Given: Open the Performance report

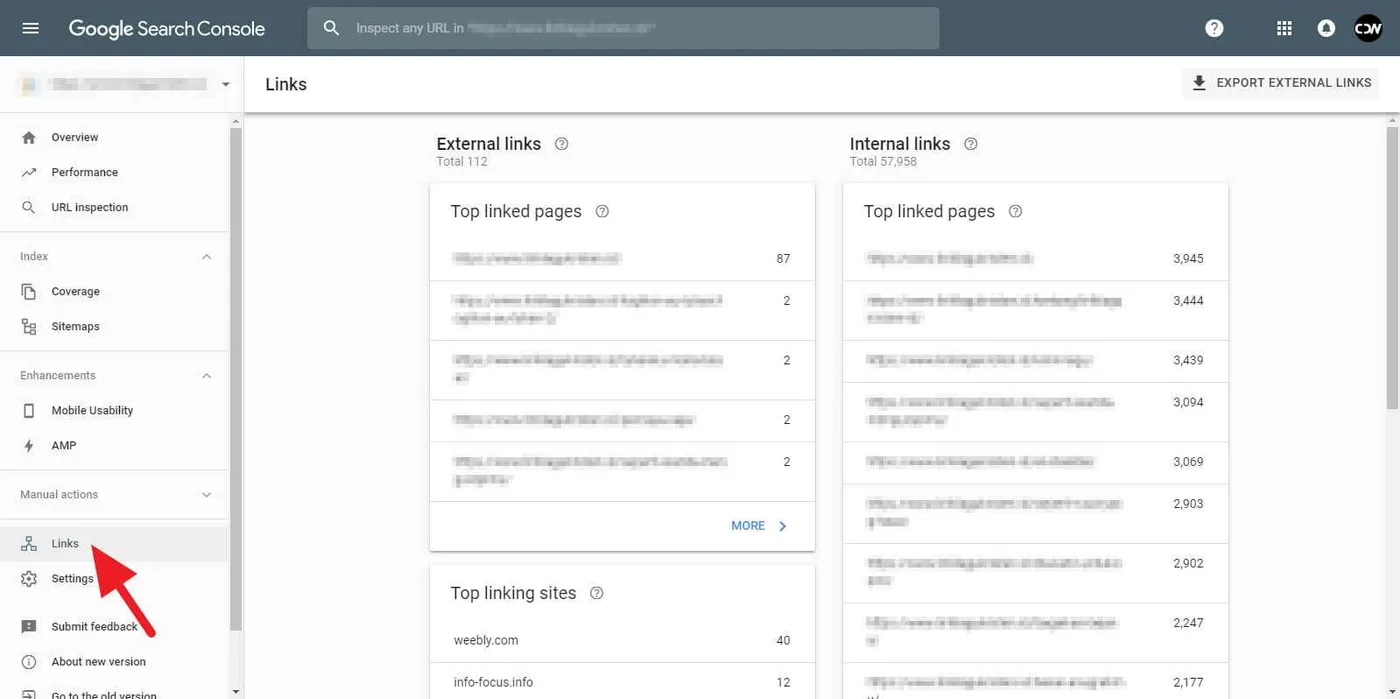Looking at the screenshot, I should (x=114, y=172).
